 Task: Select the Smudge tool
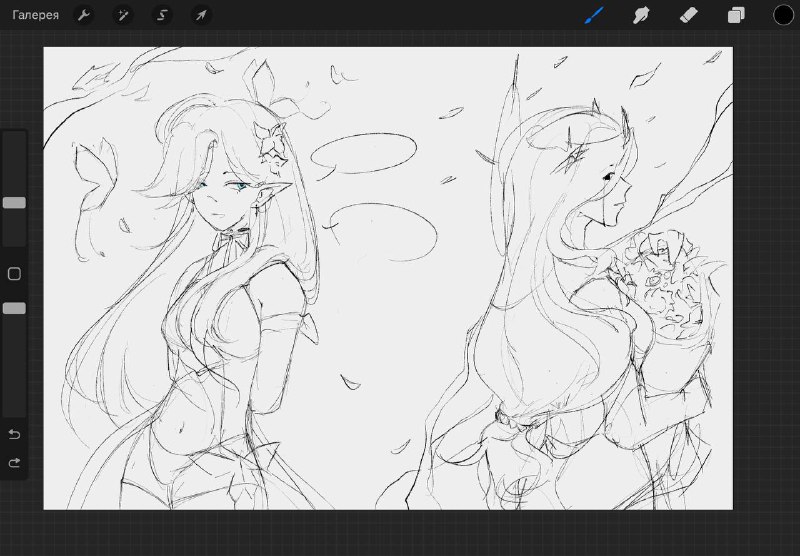(x=641, y=15)
